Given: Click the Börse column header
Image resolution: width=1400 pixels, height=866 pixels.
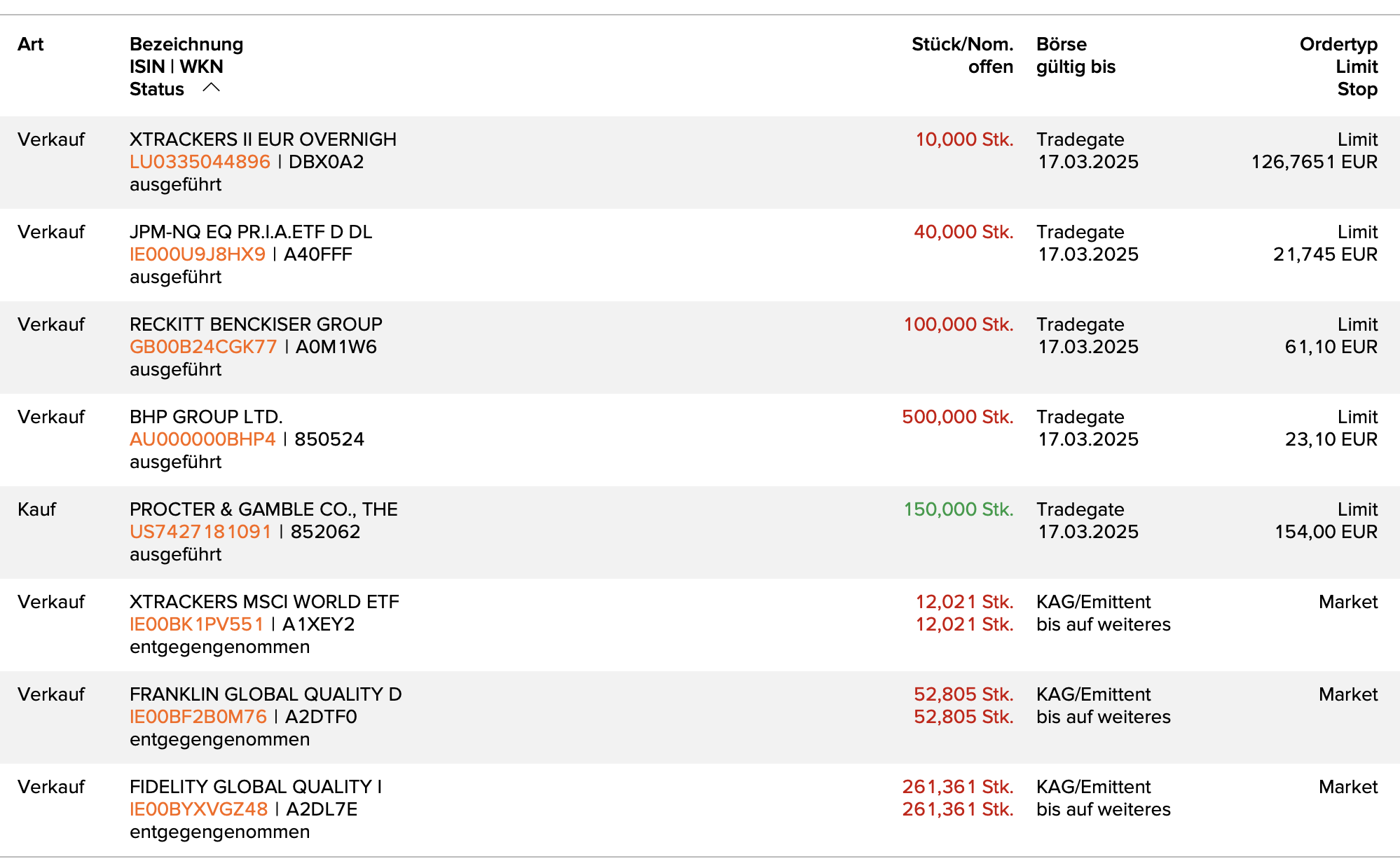Looking at the screenshot, I should click(x=1061, y=44).
